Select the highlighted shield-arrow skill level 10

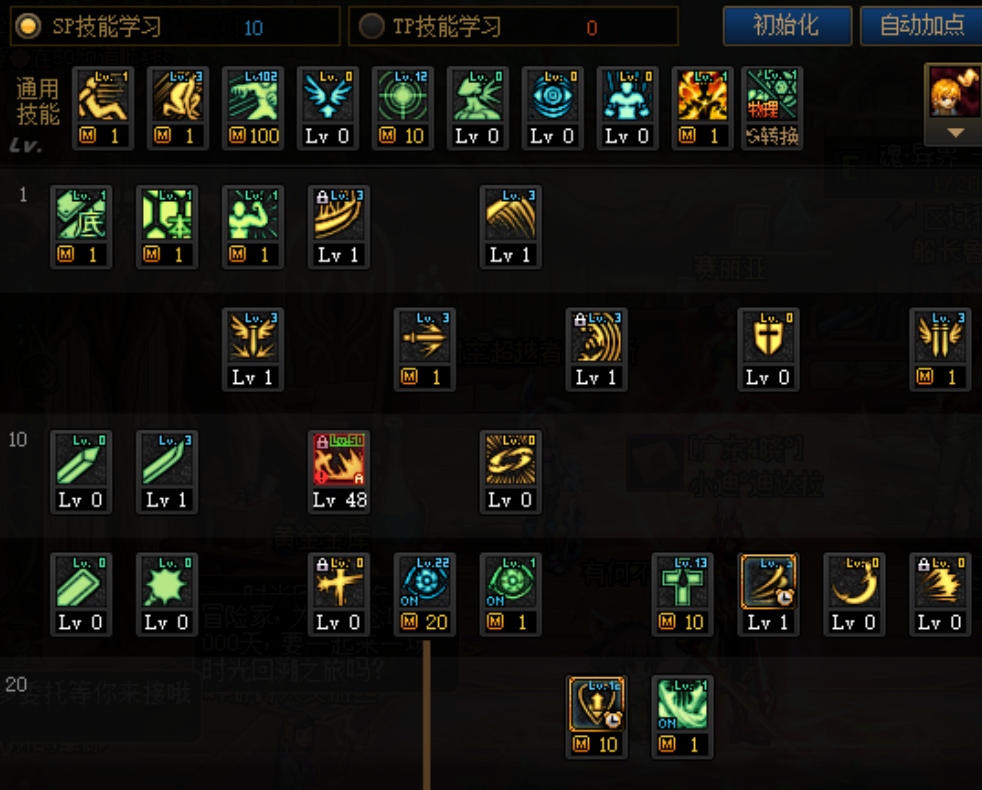[596, 717]
